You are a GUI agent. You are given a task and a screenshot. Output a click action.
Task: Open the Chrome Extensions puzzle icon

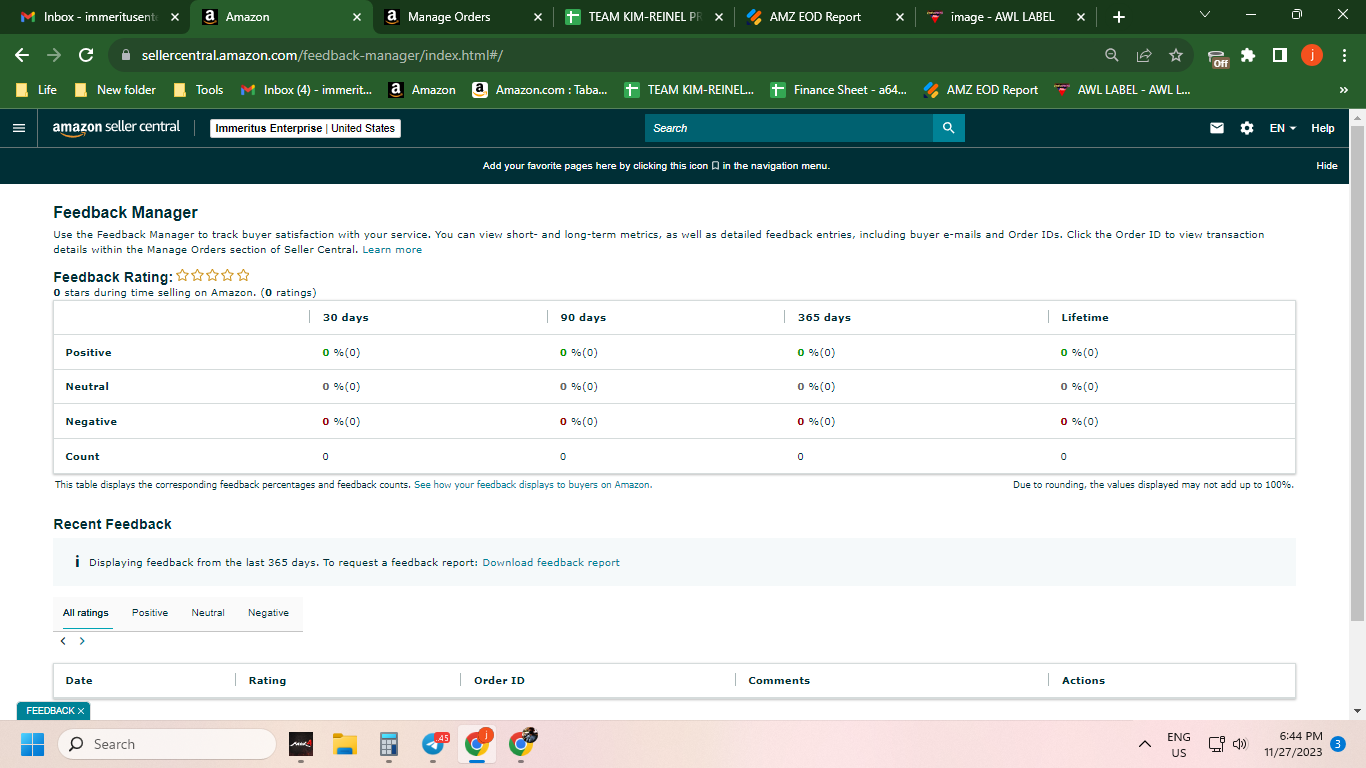pyautogui.click(x=1248, y=55)
